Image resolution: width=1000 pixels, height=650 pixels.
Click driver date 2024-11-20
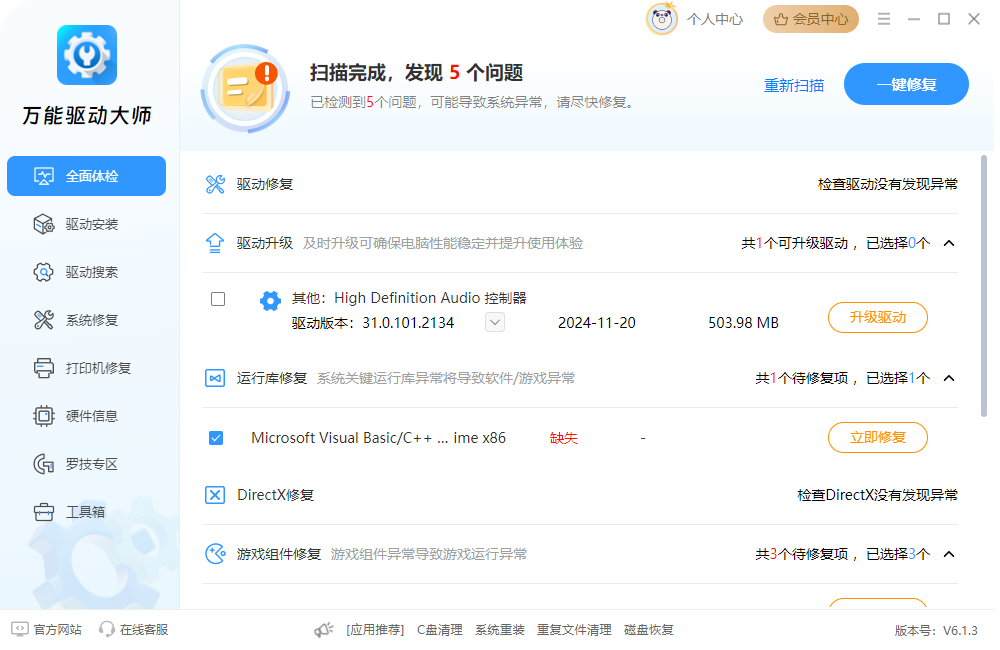point(597,323)
